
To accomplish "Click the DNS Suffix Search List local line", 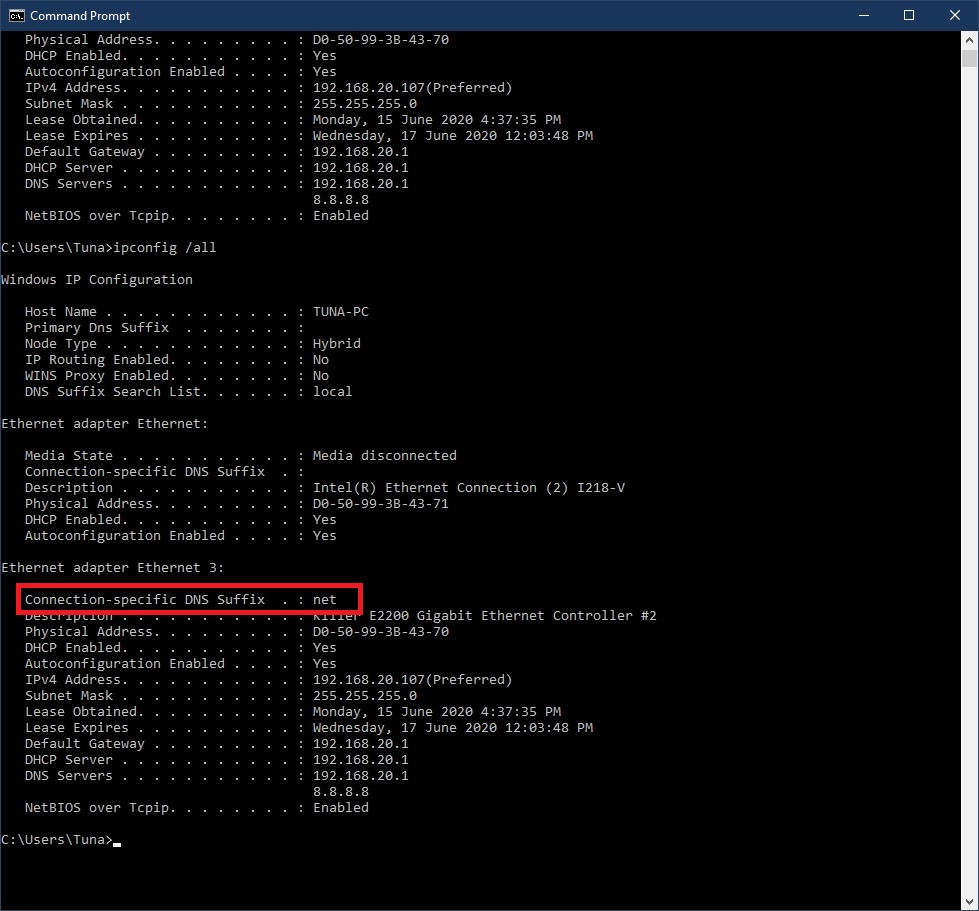I will tap(188, 392).
